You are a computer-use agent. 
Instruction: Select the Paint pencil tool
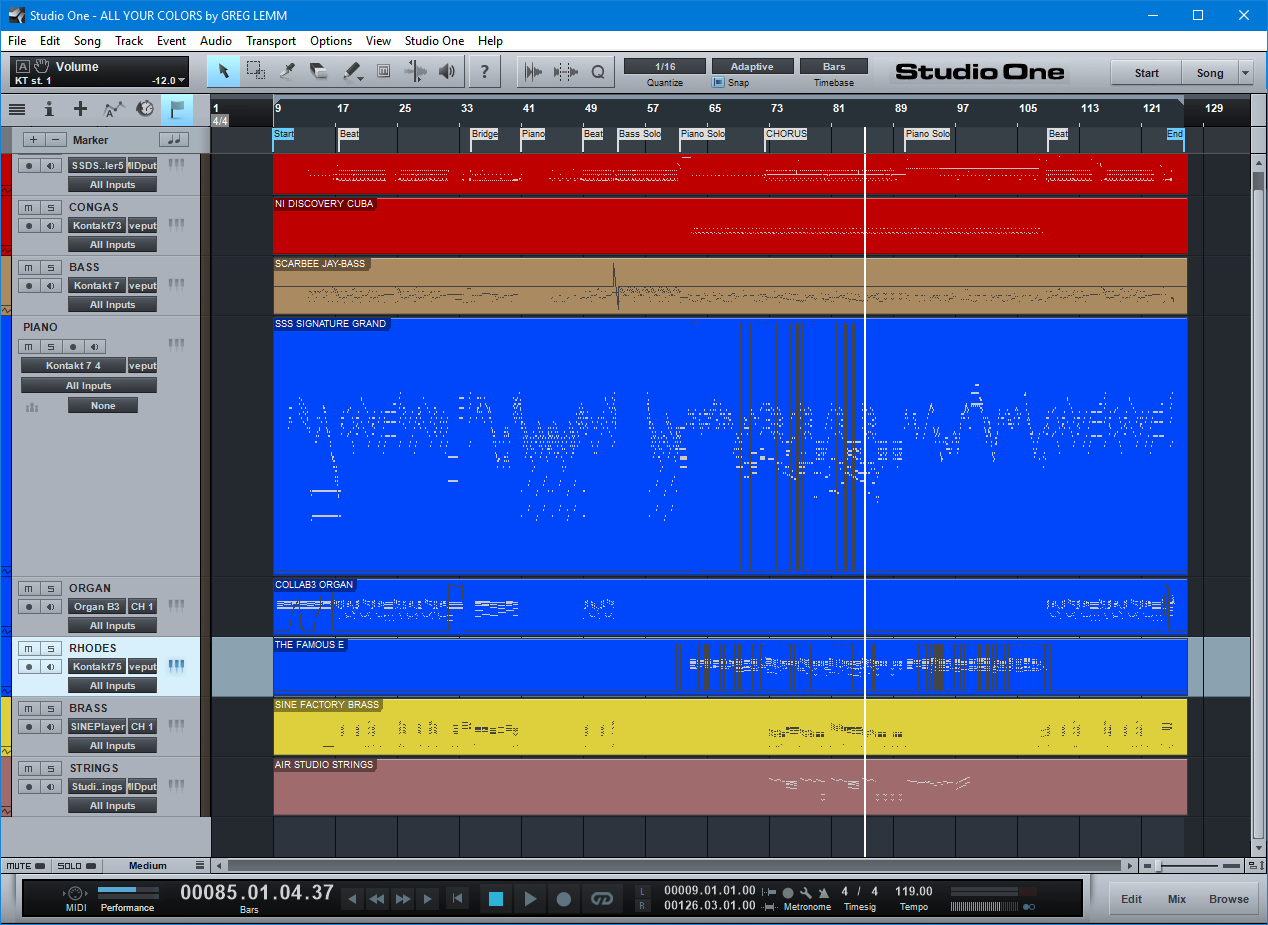click(351, 71)
